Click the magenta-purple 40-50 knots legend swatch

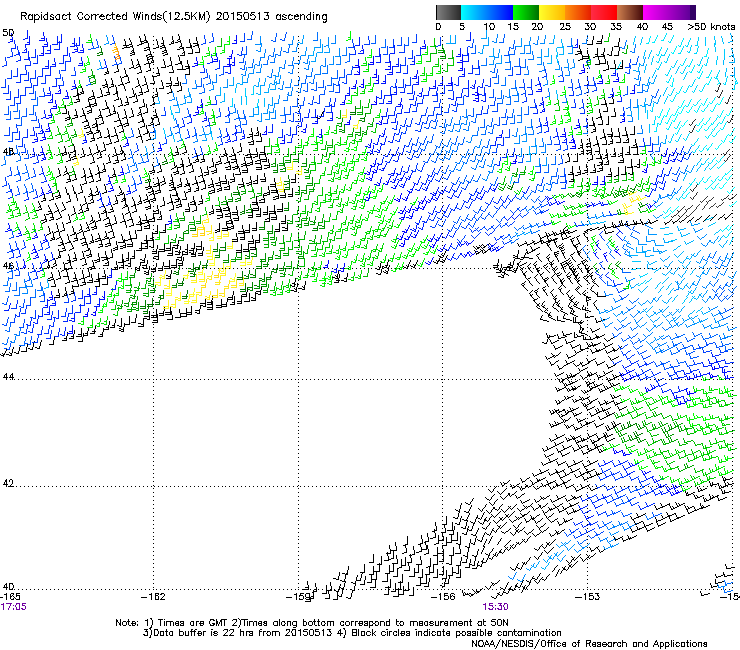[669, 12]
